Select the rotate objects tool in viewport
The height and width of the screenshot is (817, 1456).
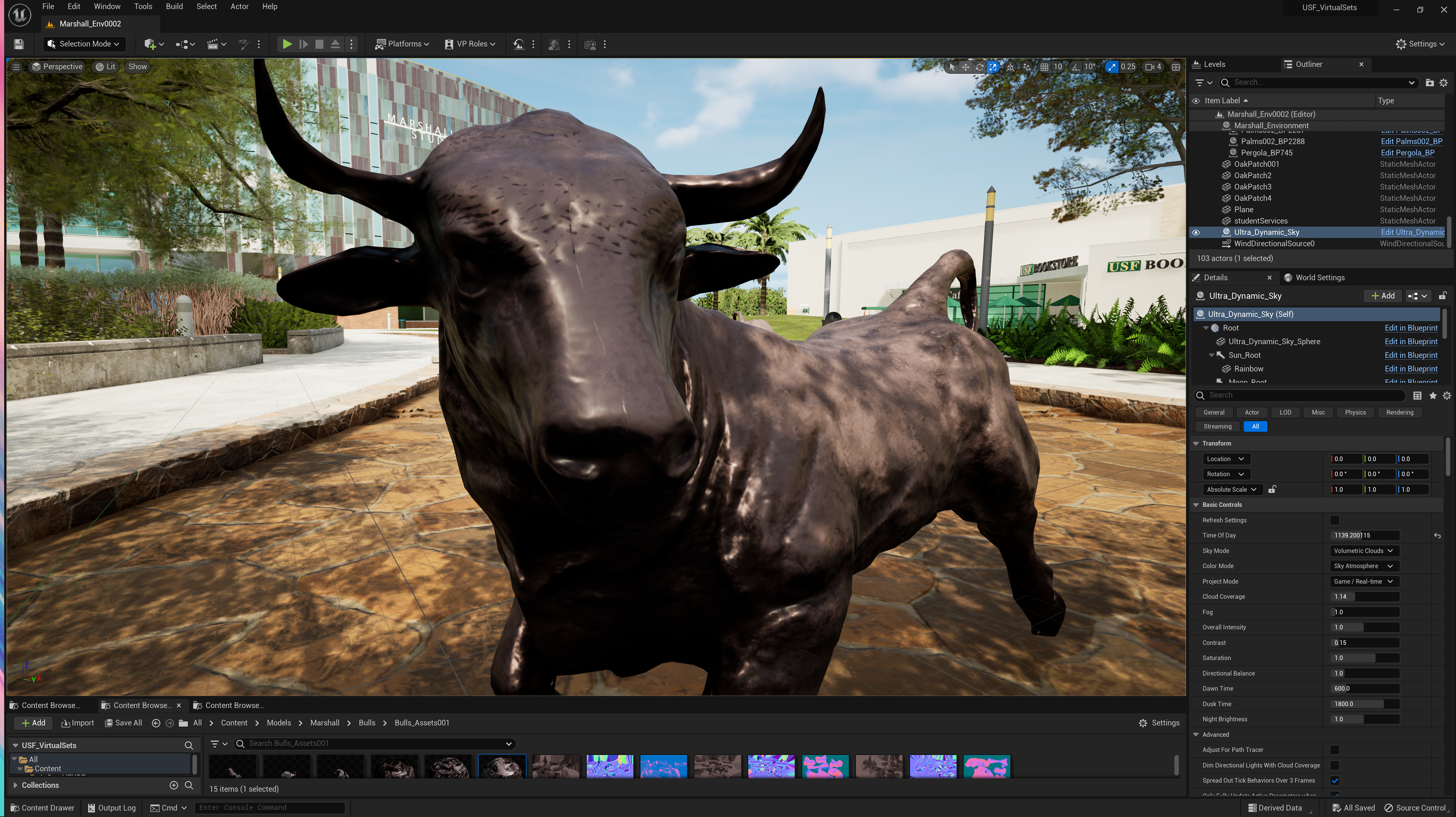[979, 67]
